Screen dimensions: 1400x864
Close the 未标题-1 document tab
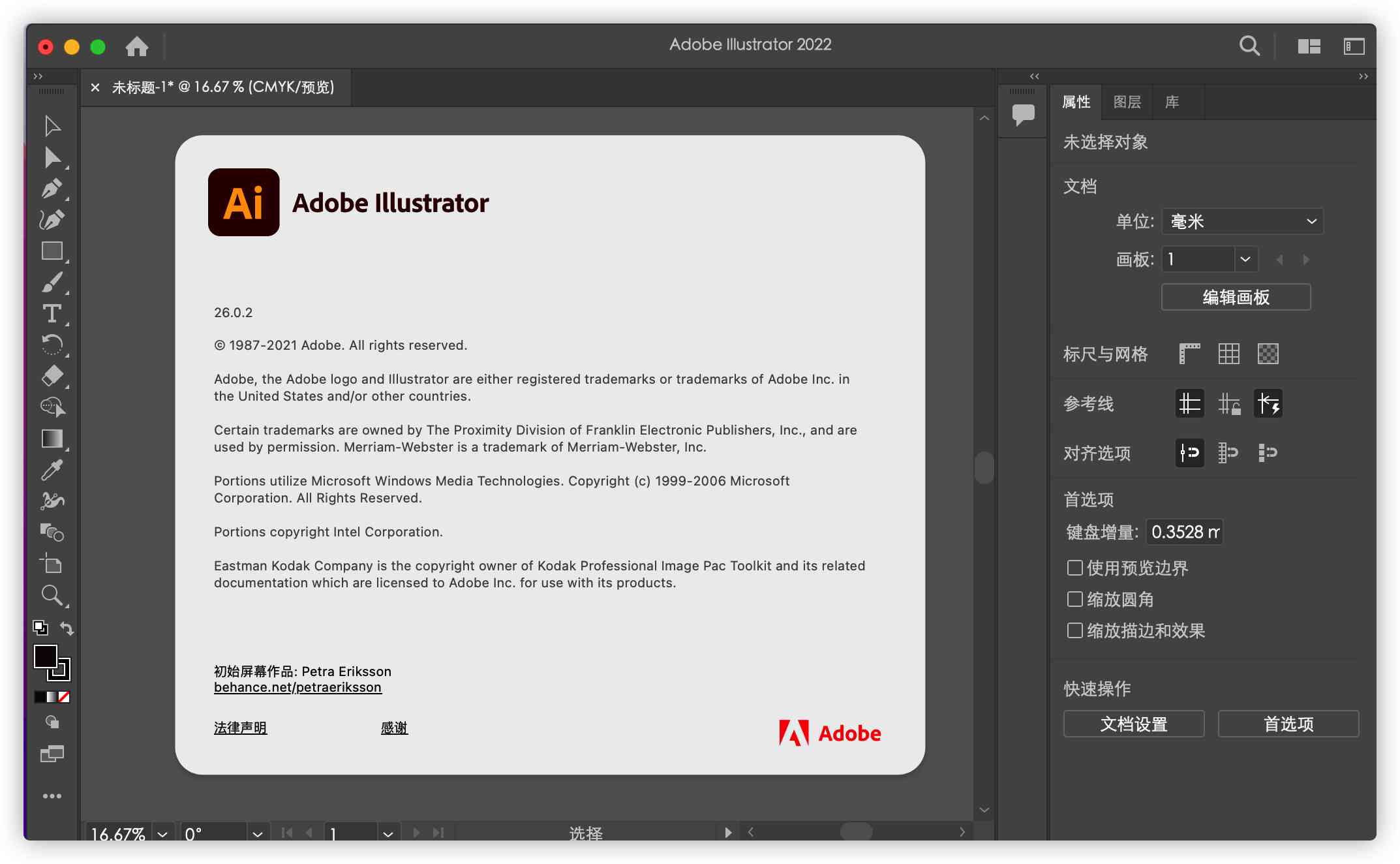[x=95, y=87]
